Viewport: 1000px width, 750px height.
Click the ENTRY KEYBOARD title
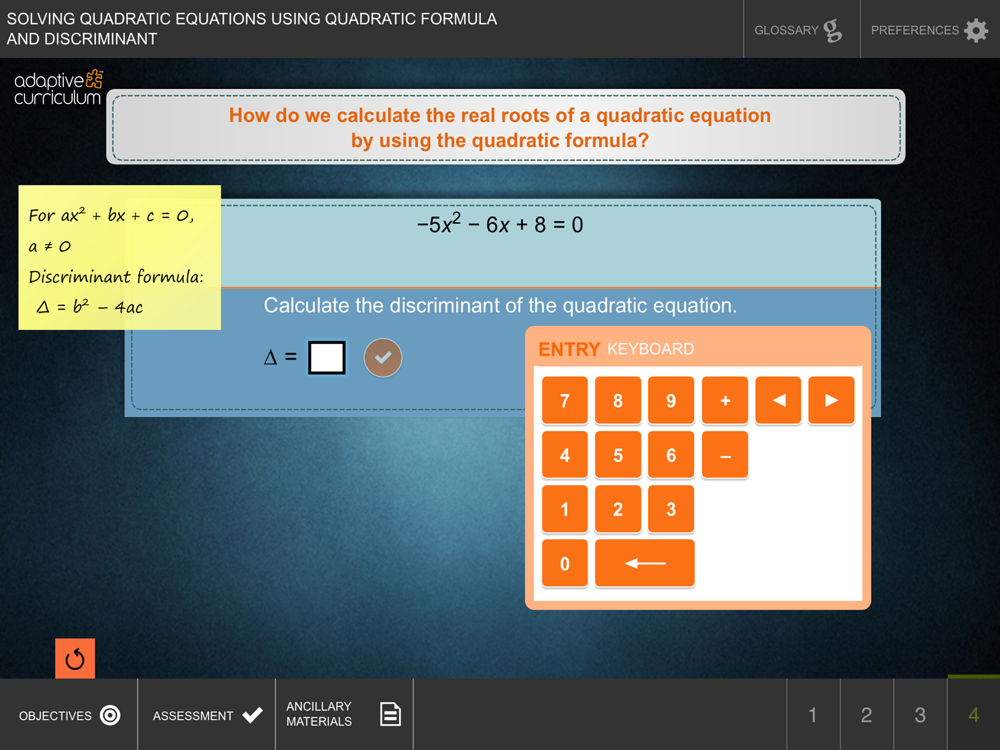(616, 349)
